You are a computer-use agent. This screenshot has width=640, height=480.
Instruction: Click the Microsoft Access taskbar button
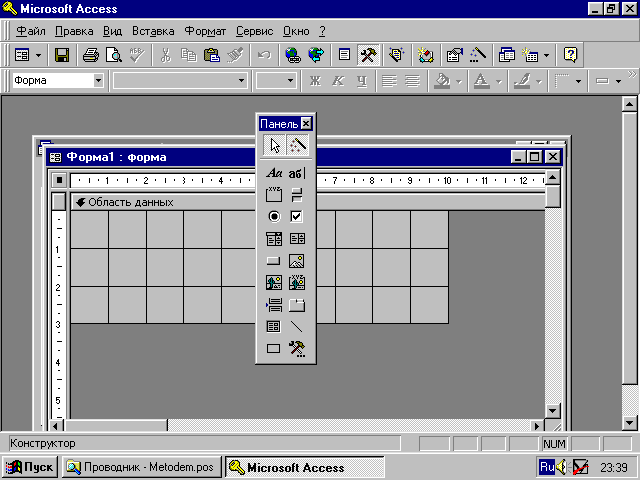(304, 467)
